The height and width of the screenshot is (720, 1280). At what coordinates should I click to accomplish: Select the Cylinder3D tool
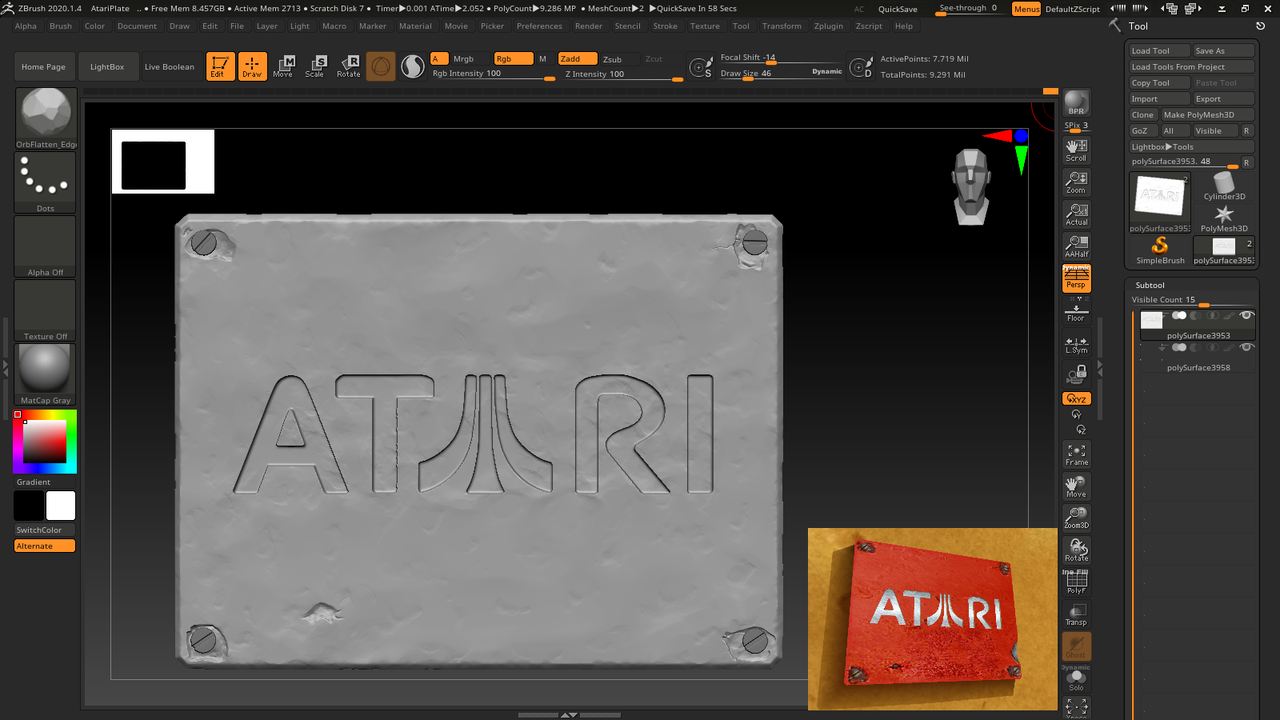[1224, 186]
